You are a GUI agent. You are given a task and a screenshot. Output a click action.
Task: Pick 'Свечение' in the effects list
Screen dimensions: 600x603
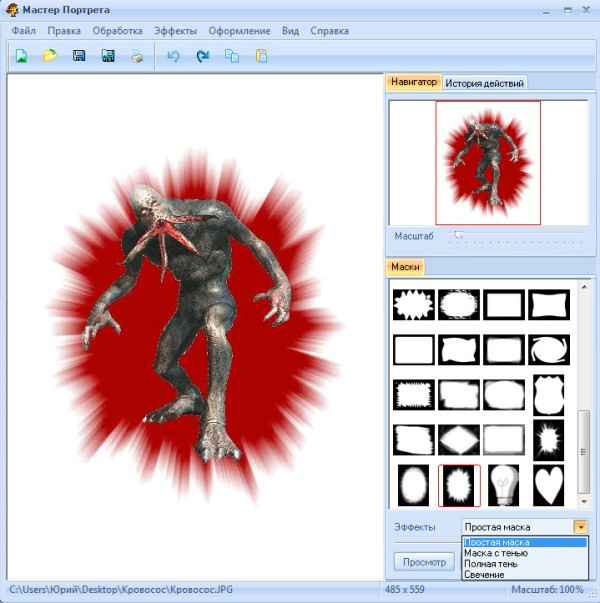click(485, 575)
